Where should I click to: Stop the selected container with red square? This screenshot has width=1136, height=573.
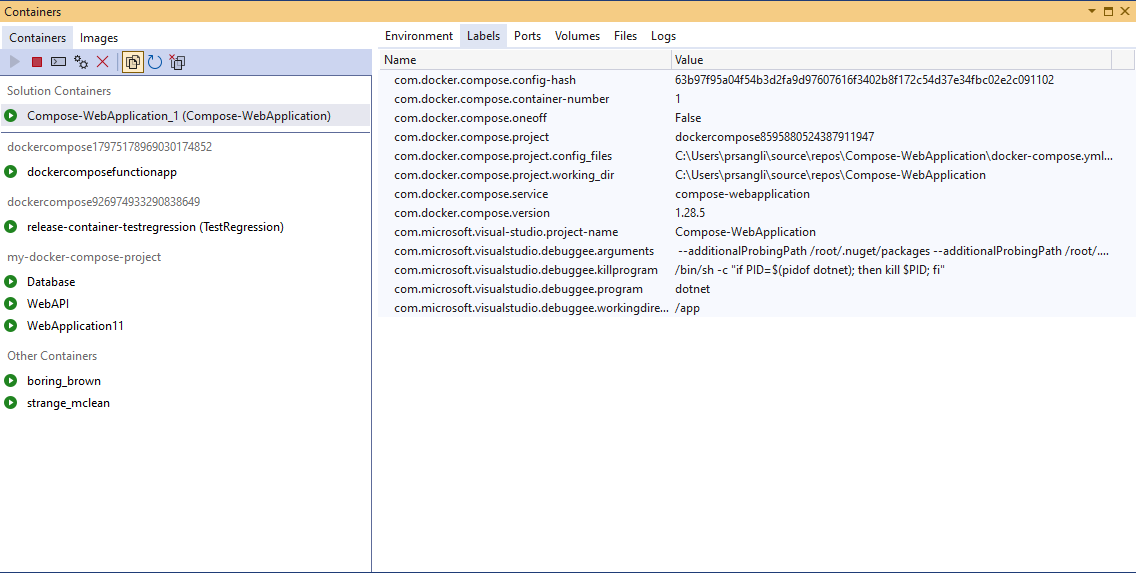[37, 62]
